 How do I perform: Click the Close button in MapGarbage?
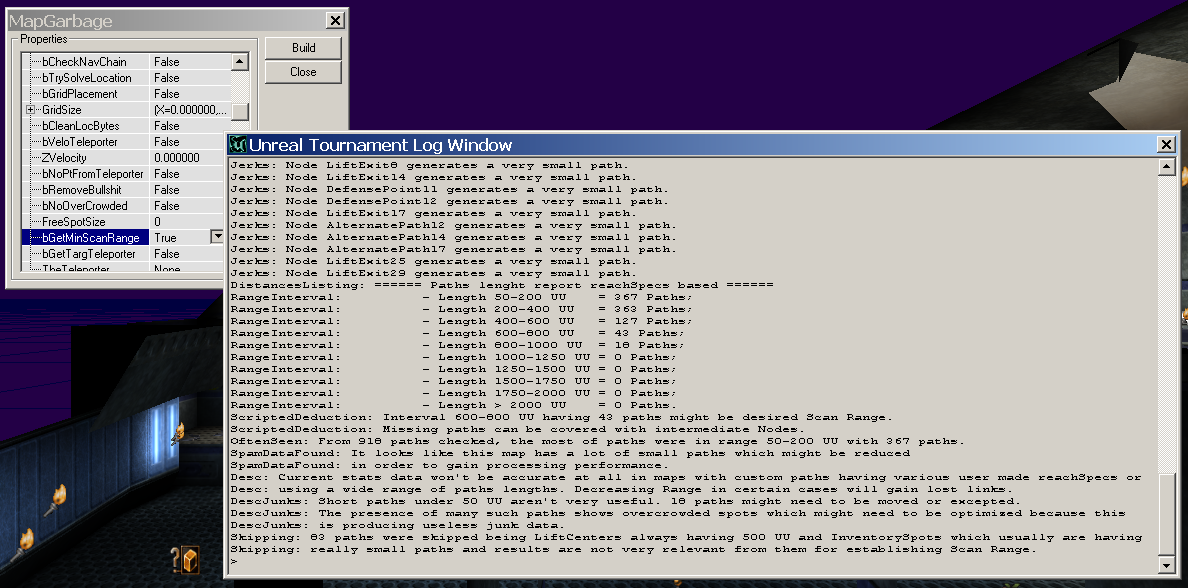pyautogui.click(x=302, y=71)
